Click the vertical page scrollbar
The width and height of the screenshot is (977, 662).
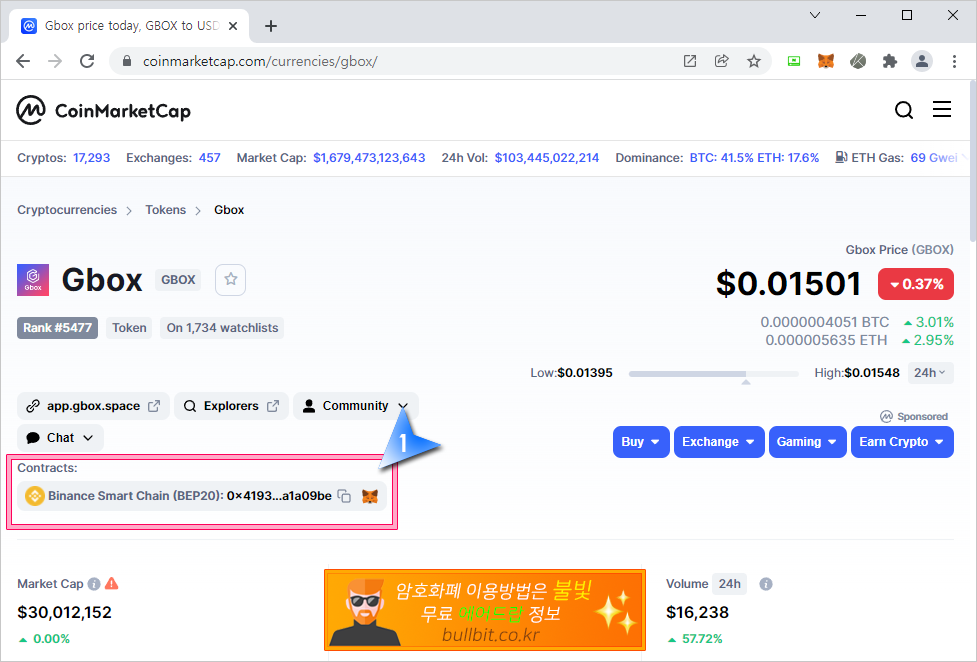(973, 163)
